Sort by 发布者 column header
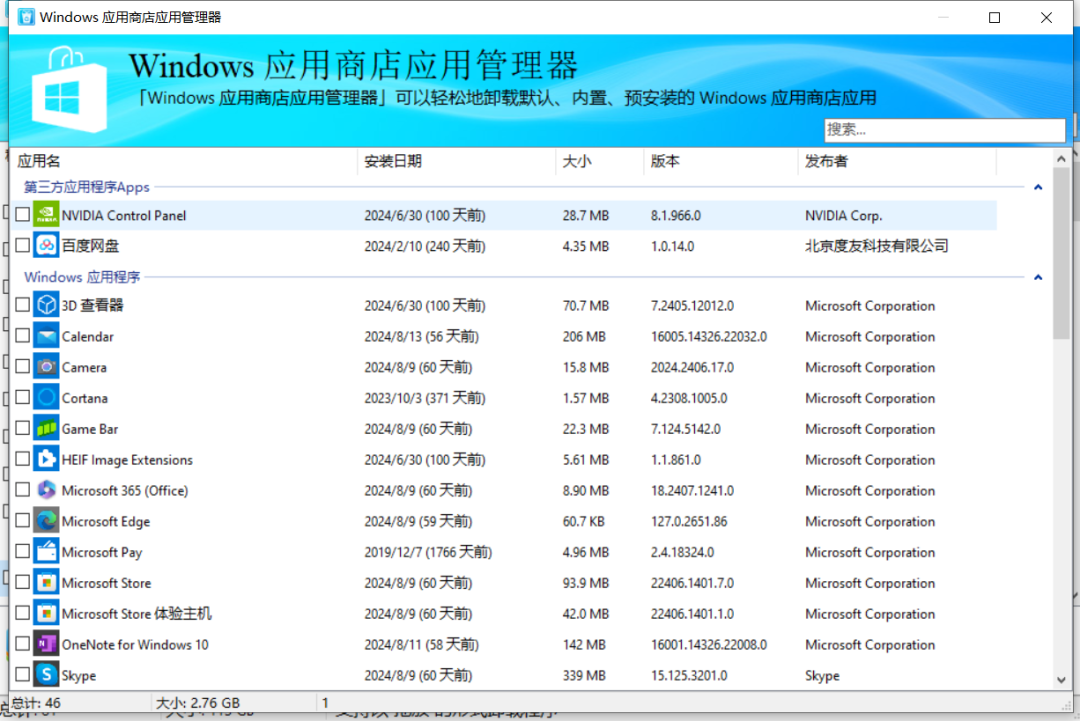Screen dimensions: 1080x721 pos(897,161)
